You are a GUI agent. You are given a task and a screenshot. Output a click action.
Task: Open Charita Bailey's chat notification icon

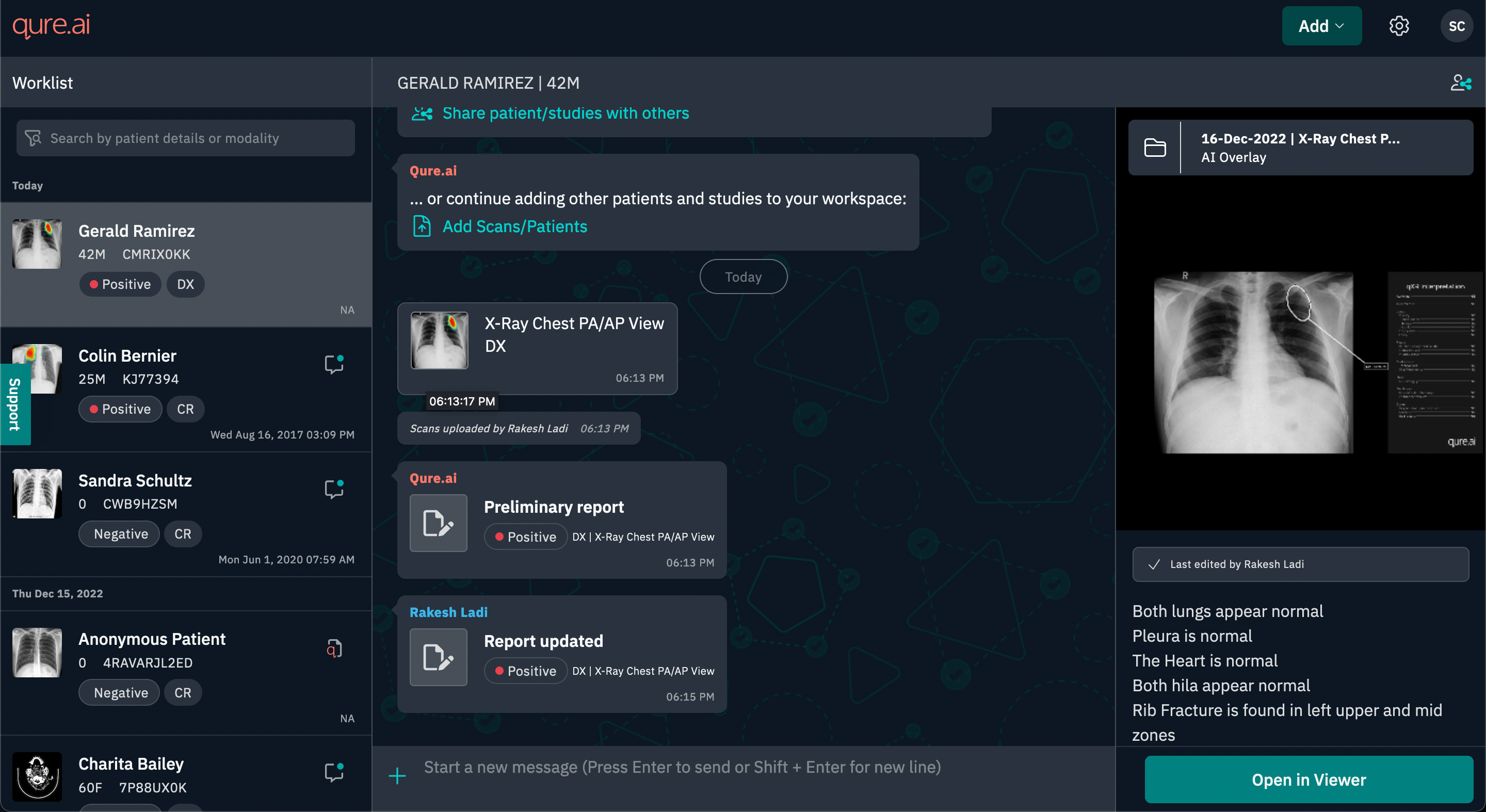pos(334,772)
